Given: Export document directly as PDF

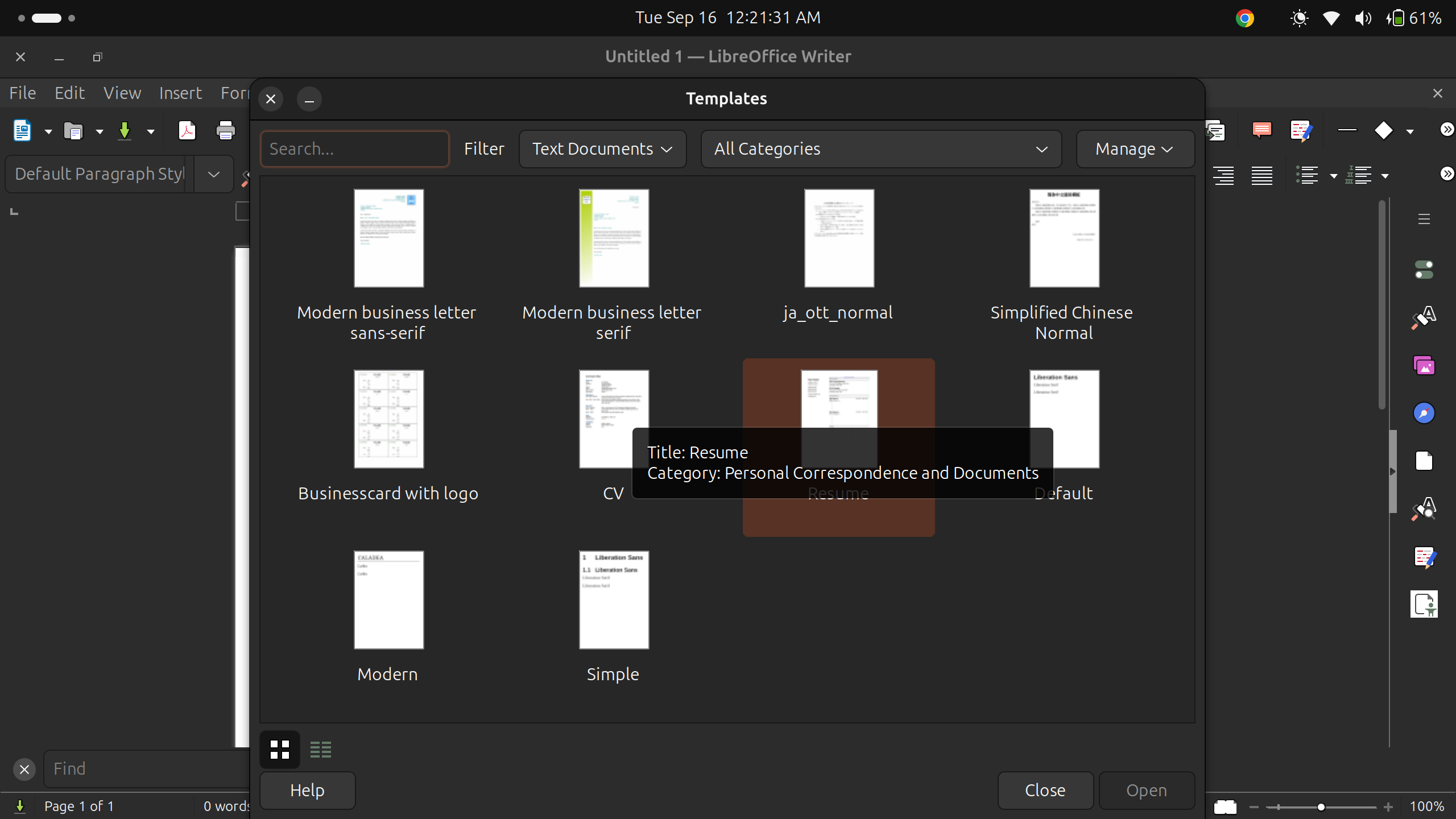Looking at the screenshot, I should [187, 130].
